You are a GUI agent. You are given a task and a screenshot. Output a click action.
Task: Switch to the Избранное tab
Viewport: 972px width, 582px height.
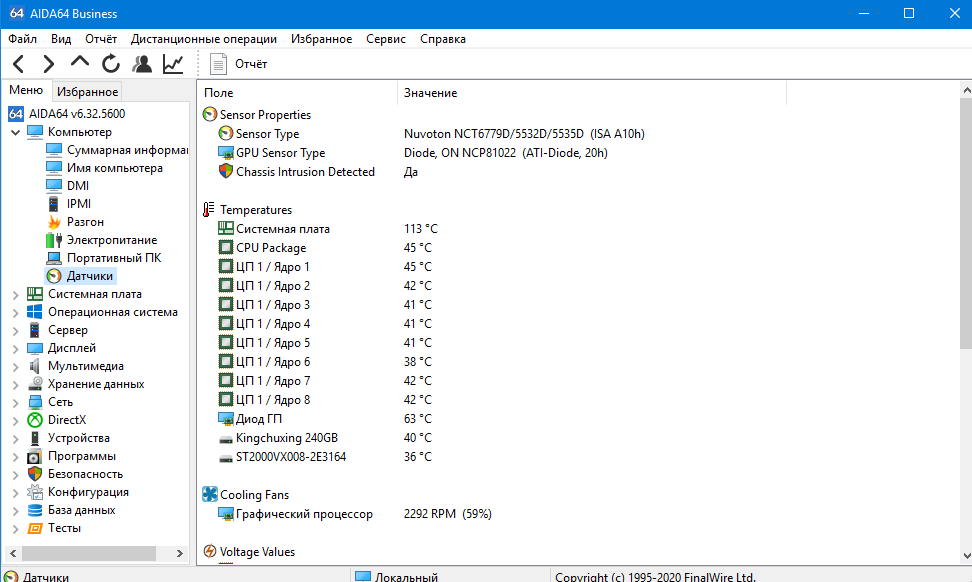coord(87,92)
